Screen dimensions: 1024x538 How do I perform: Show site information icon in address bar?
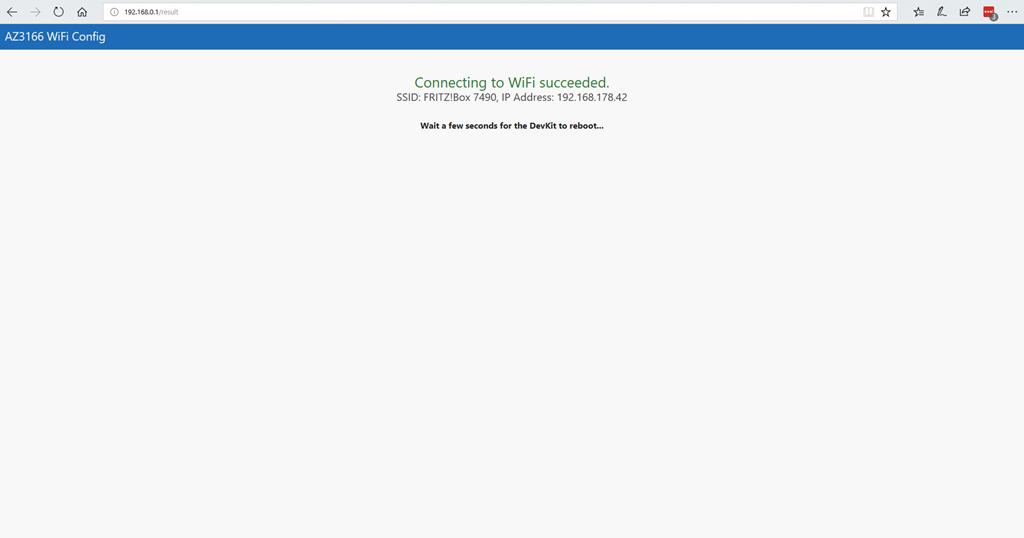point(114,12)
